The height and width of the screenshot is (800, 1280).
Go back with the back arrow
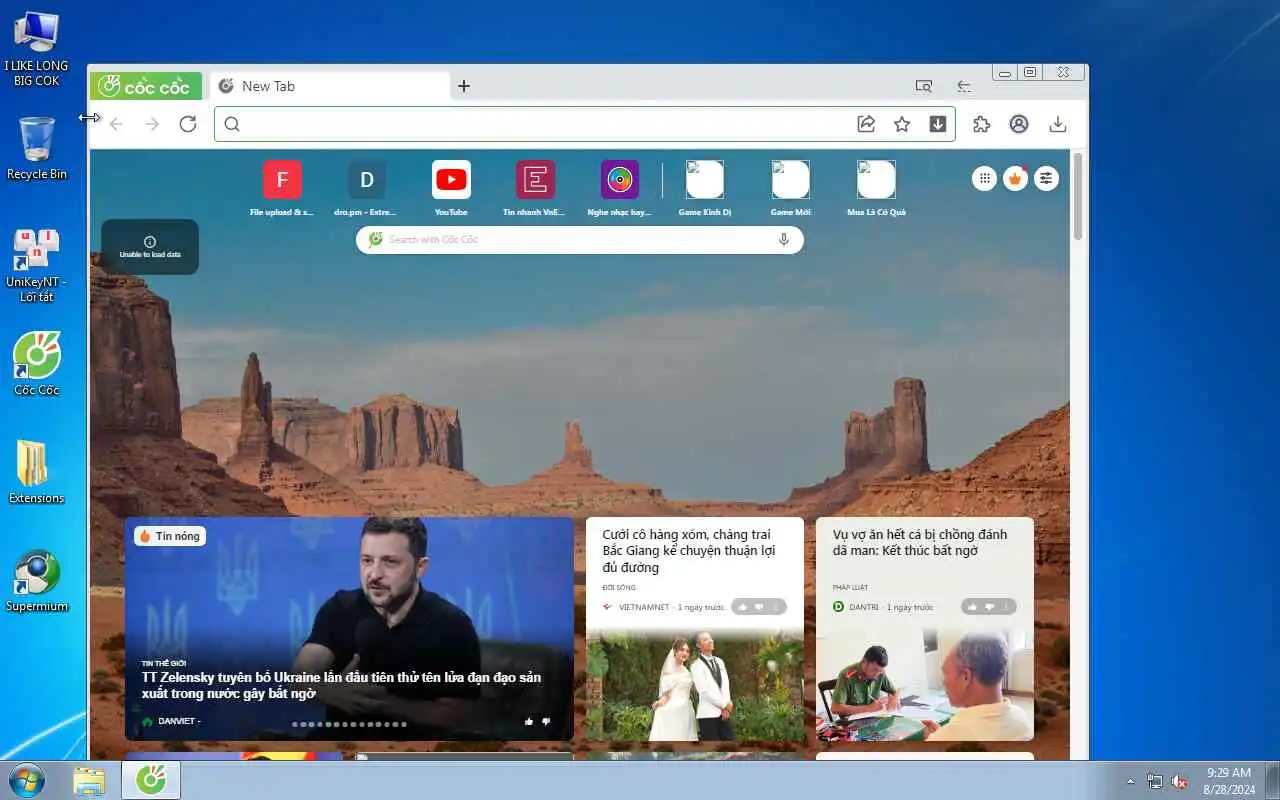pyautogui.click(x=116, y=124)
